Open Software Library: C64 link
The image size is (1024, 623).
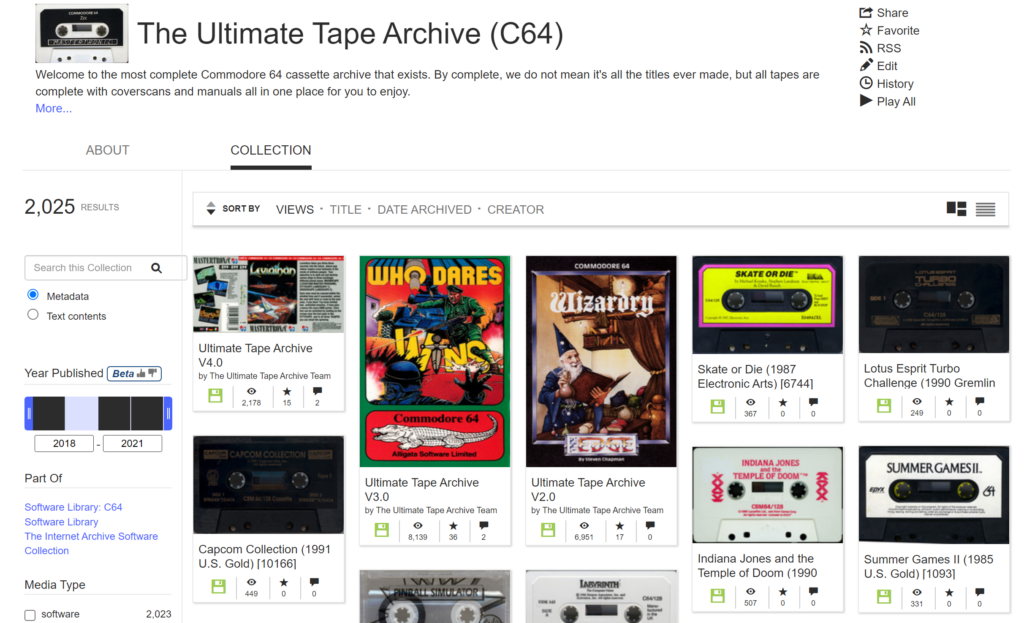(x=73, y=507)
